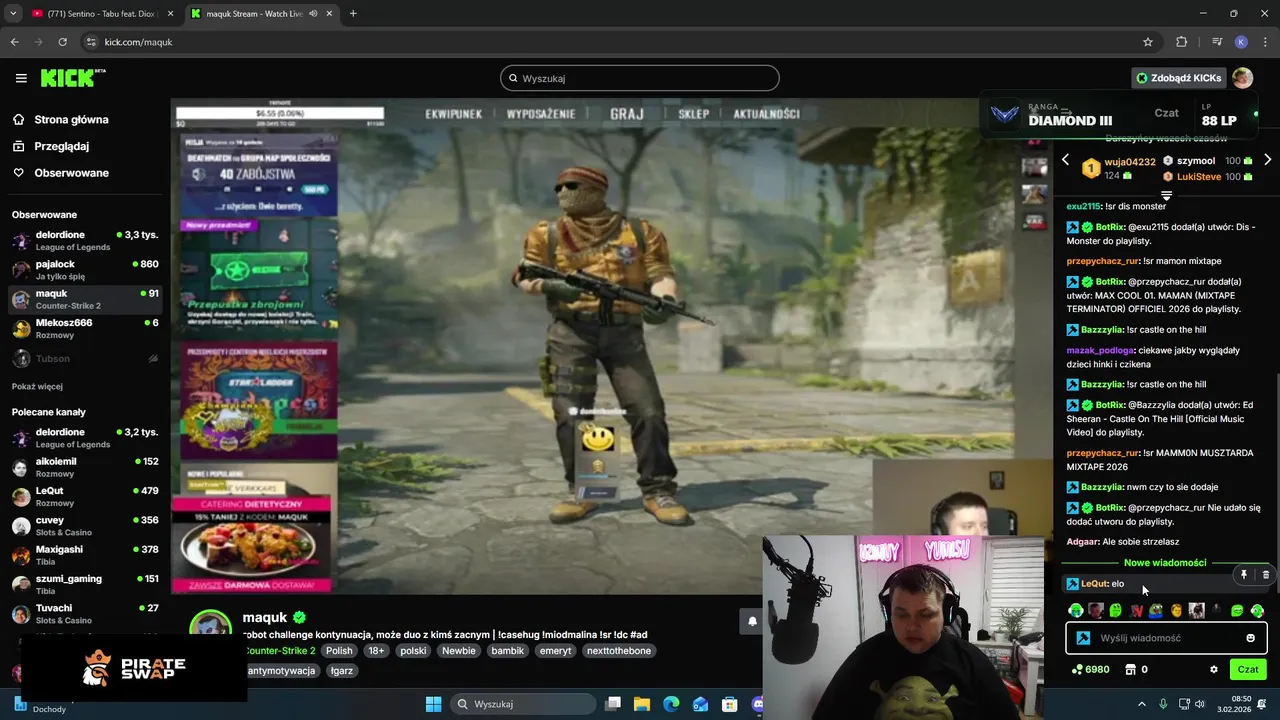The image size is (1280, 720).
Task: Click the Polish tag
Action: (x=339, y=650)
